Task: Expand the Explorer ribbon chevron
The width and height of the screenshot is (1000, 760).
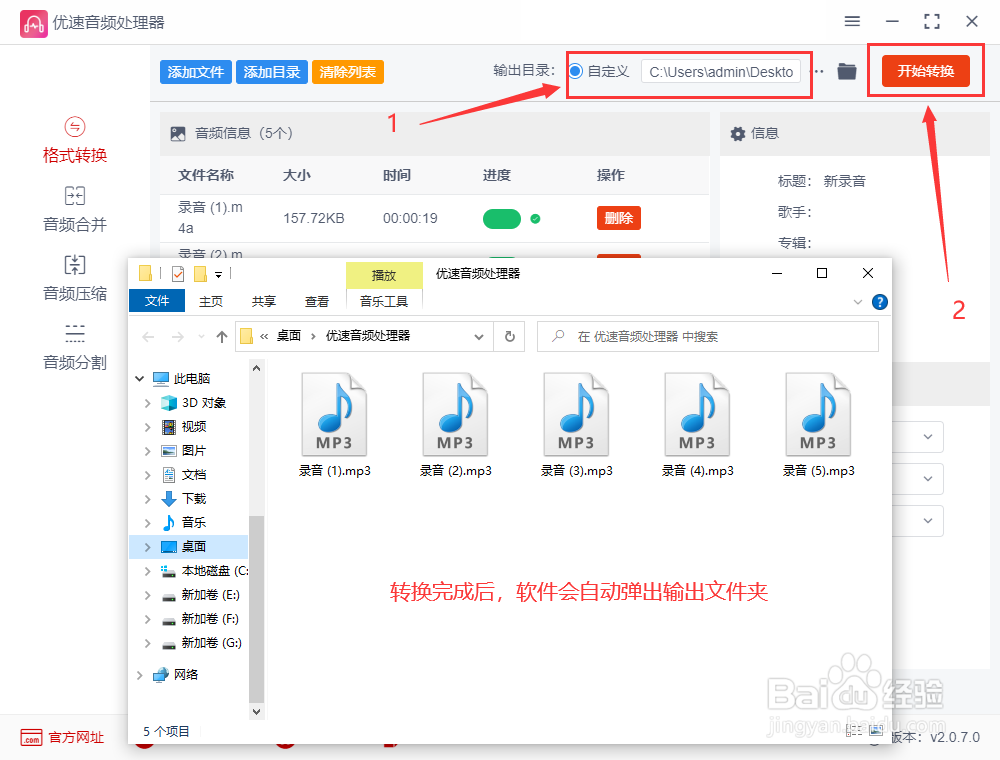Action: (x=858, y=302)
